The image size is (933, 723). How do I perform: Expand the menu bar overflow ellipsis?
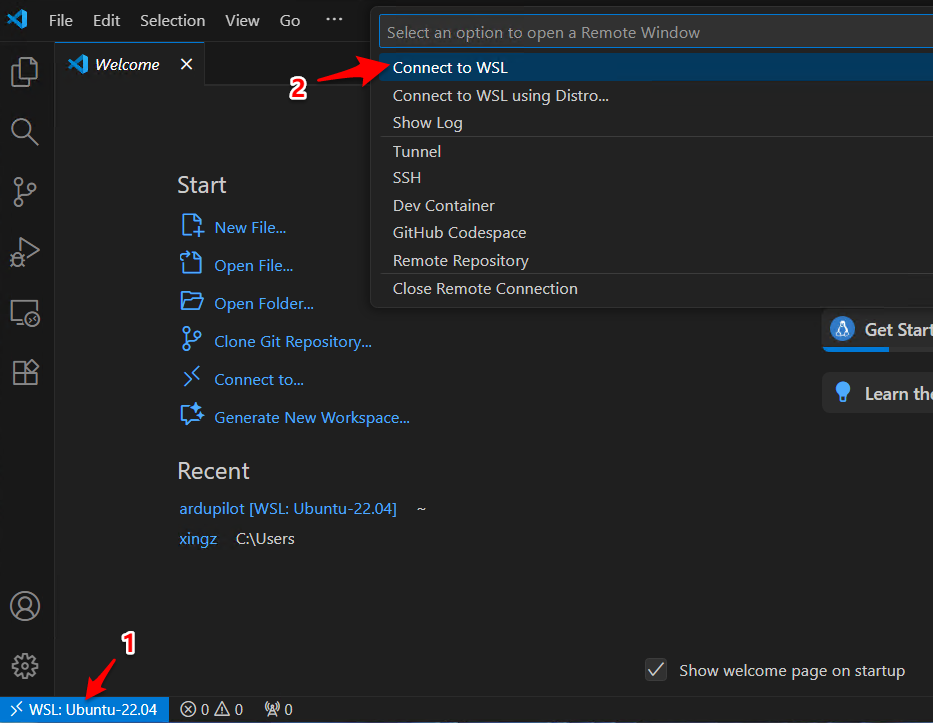pos(334,20)
